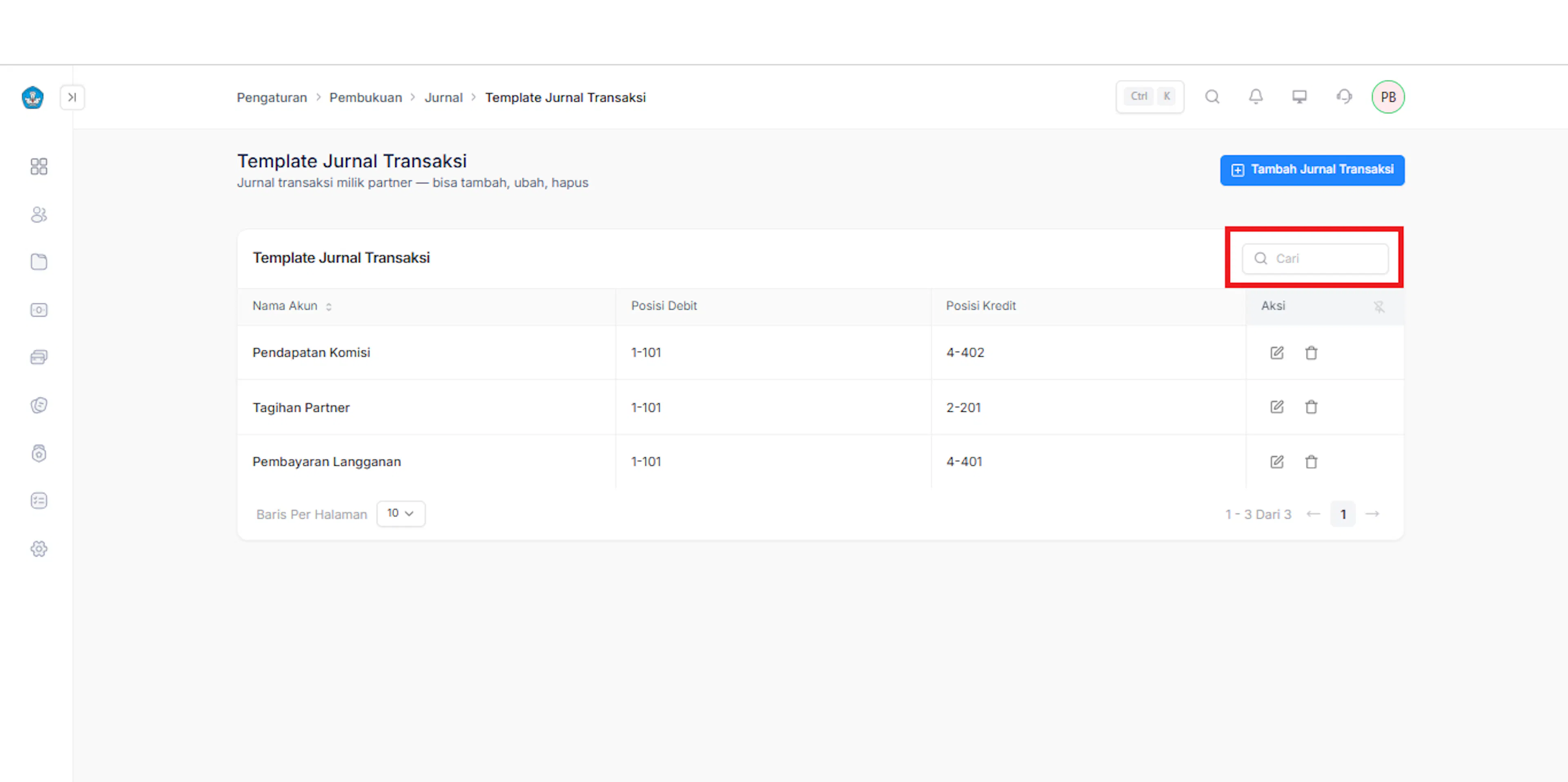Open the PB profile avatar
Screen dimensions: 1568x782
point(1388,97)
